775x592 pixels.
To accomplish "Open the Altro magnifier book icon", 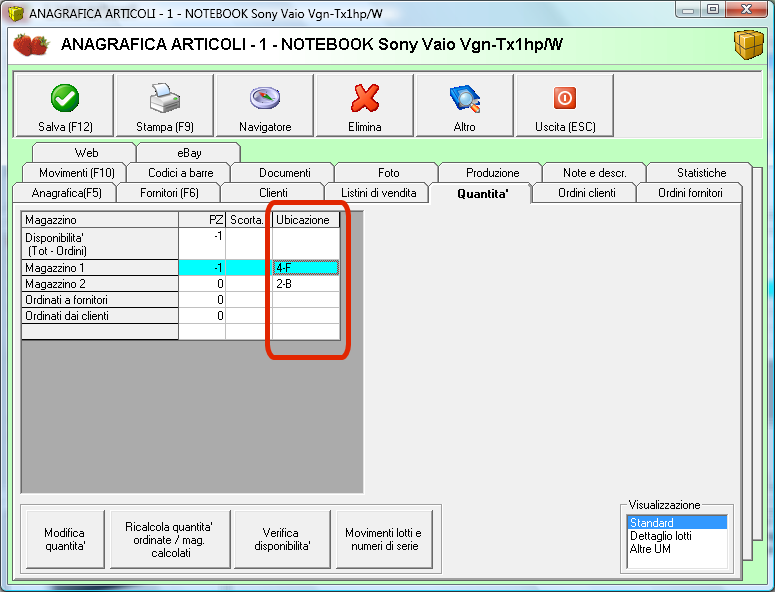I will click(x=465, y=98).
